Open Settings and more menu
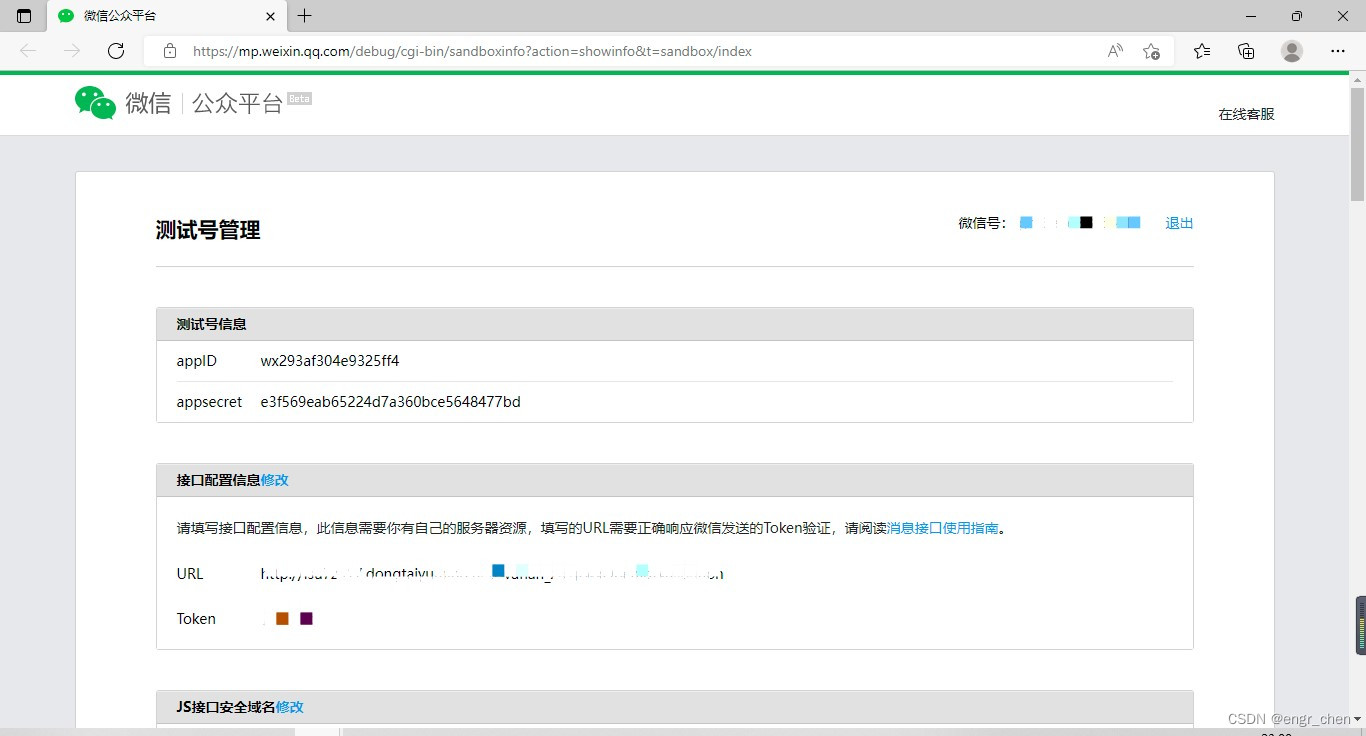 coord(1338,51)
